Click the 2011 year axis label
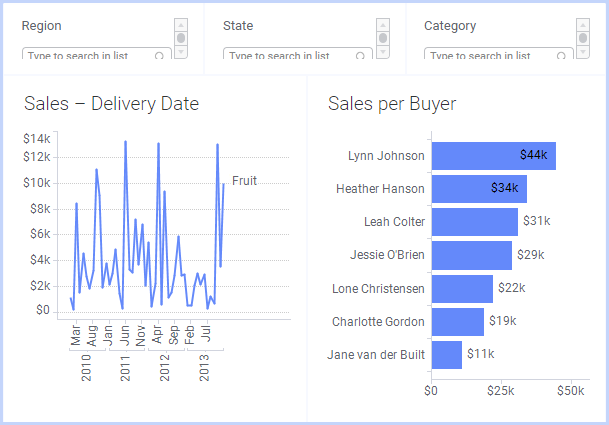 pyautogui.click(x=126, y=369)
